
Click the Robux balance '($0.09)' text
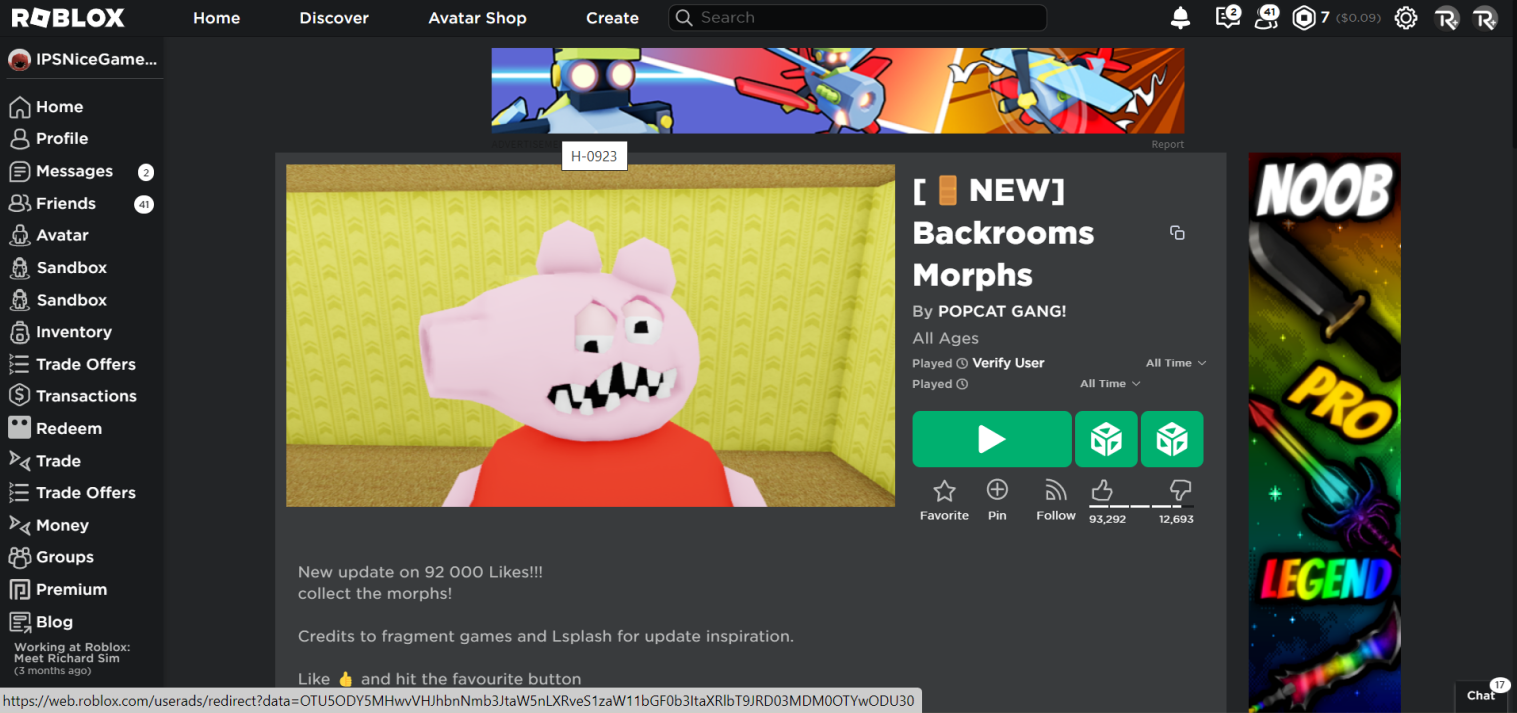click(x=1358, y=18)
